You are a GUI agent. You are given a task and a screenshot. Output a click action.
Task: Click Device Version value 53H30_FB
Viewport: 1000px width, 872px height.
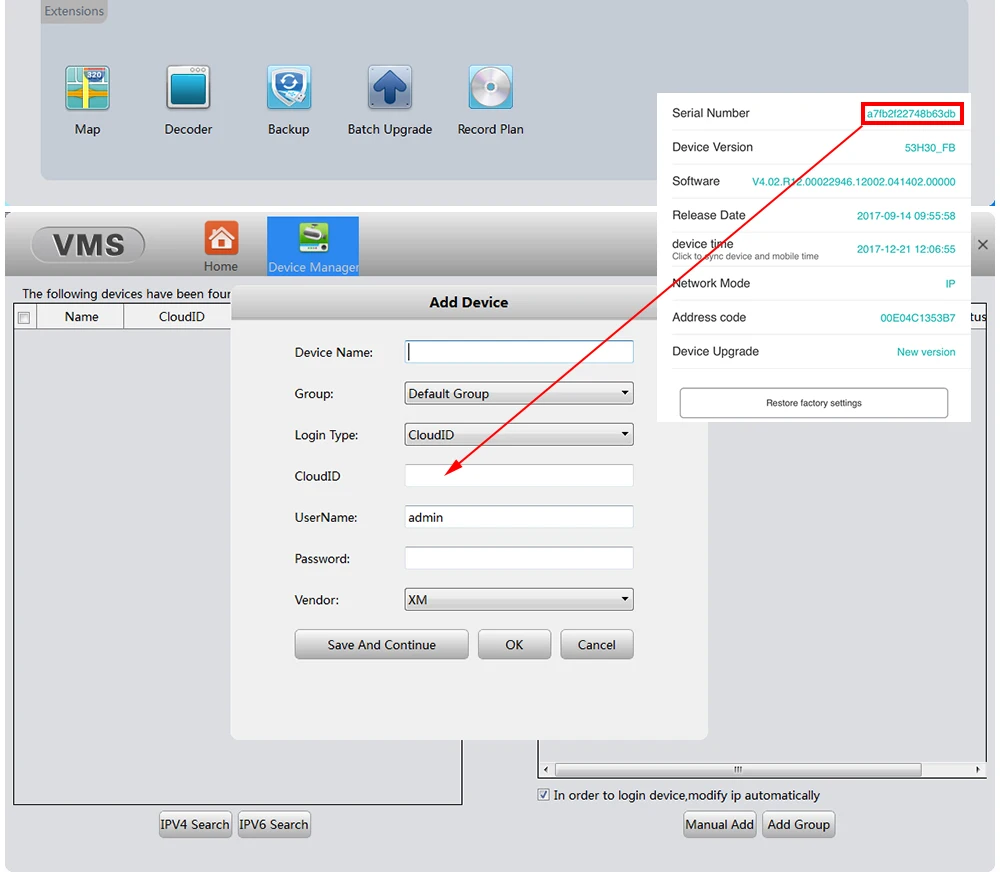[x=930, y=148]
